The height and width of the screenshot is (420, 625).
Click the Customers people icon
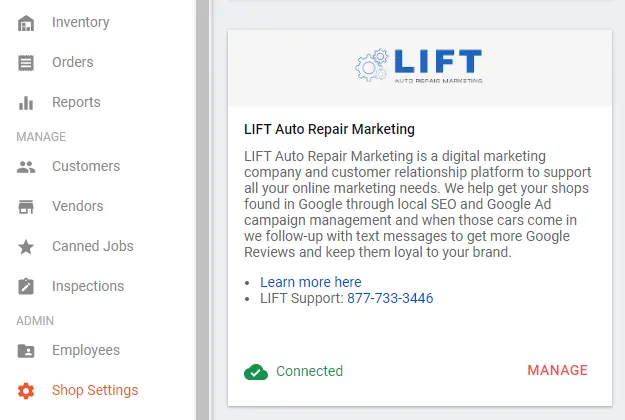(x=26, y=167)
